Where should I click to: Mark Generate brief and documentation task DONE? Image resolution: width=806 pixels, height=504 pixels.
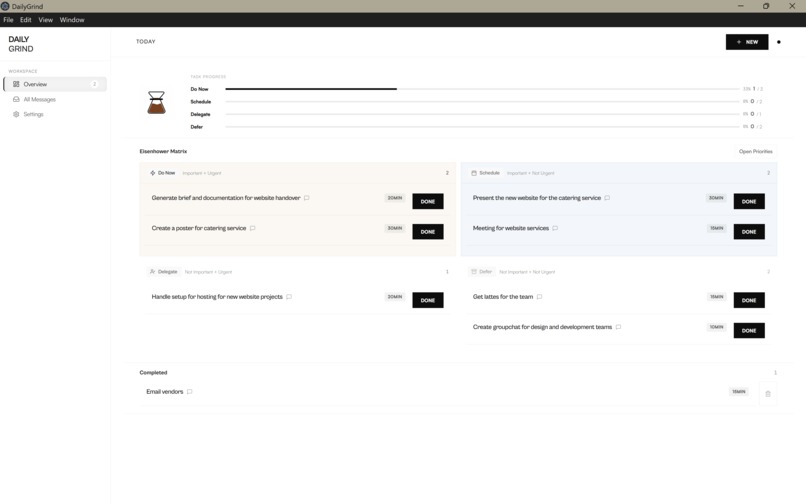pos(428,202)
